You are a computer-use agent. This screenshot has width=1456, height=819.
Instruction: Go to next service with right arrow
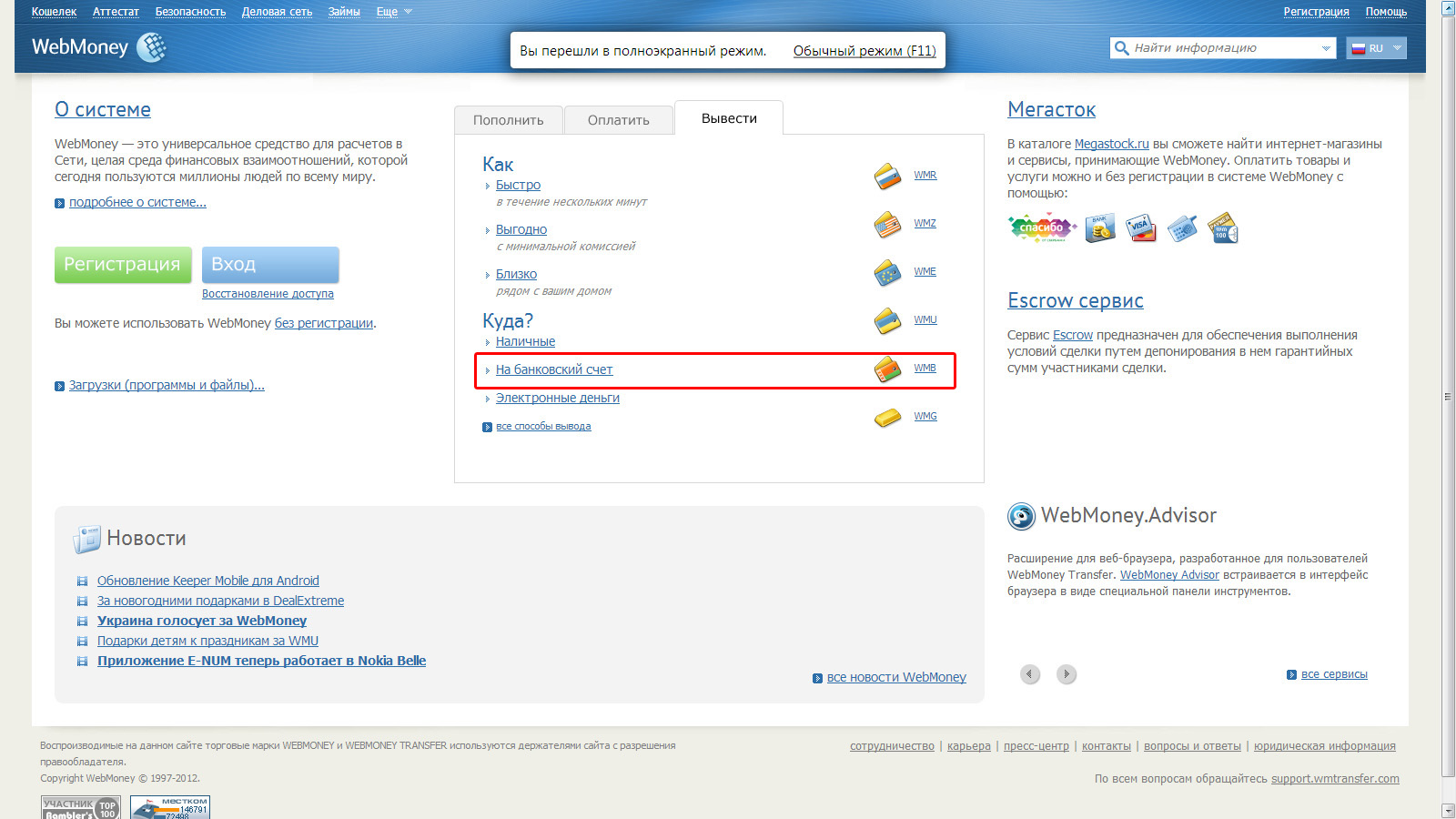tap(1067, 674)
